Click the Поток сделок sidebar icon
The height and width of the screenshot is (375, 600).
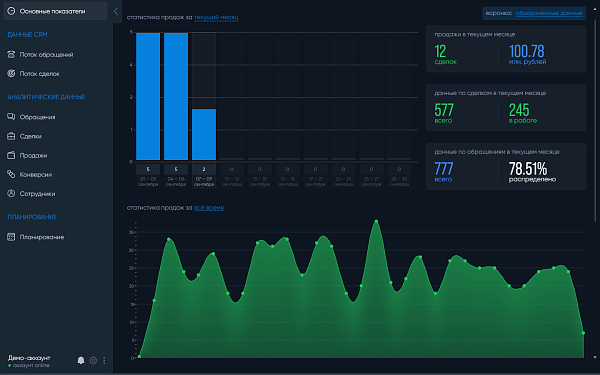coord(11,73)
